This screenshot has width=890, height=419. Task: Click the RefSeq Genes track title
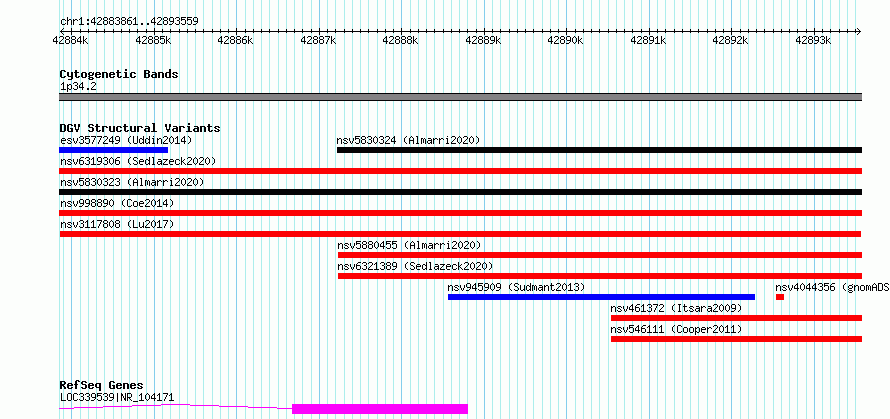[x=102, y=386]
